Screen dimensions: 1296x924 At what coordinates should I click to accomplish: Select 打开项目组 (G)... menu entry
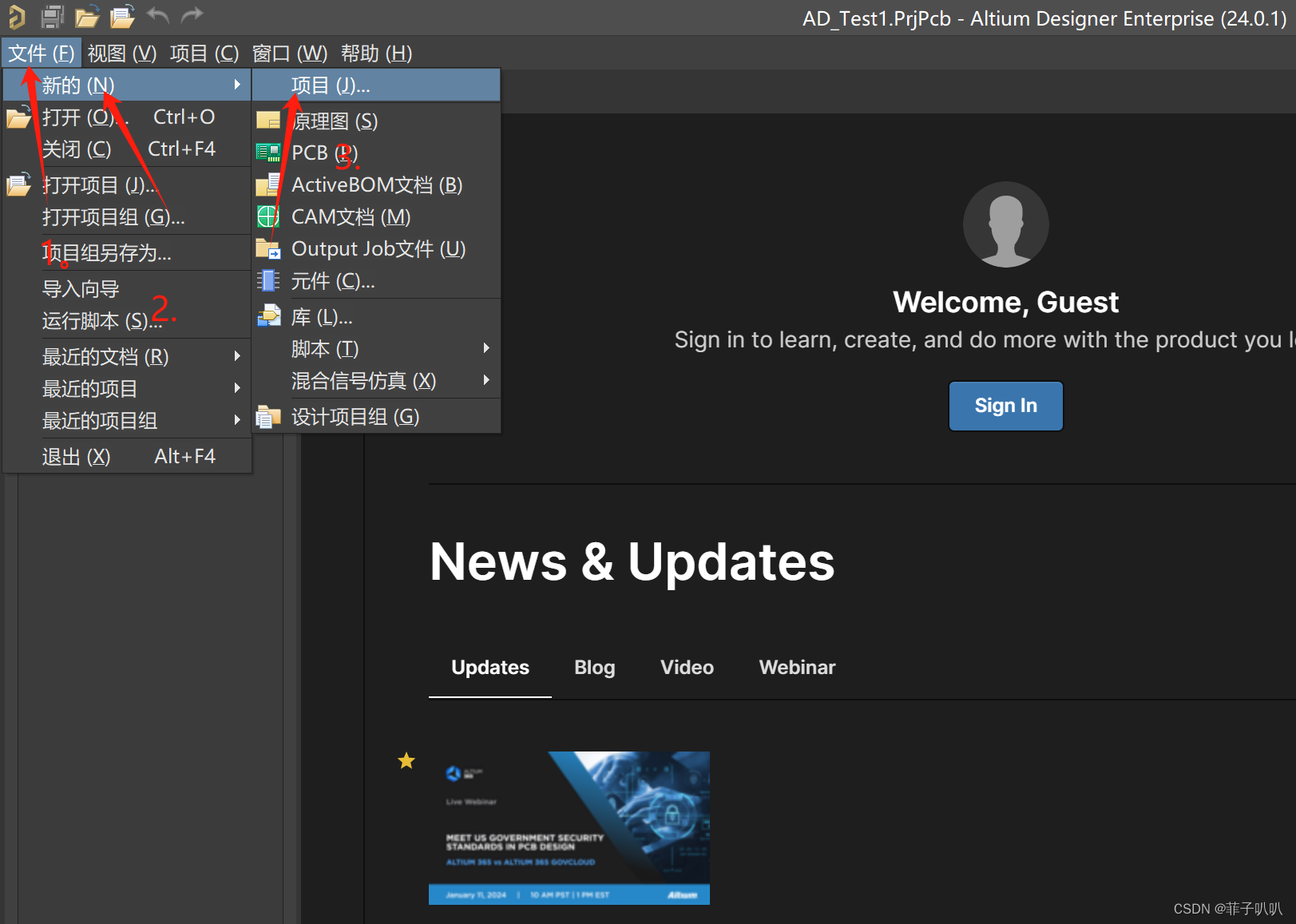coord(127,217)
